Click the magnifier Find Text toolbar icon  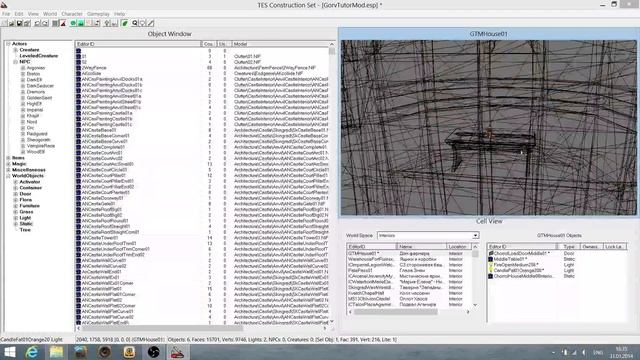click(x=135, y=23)
